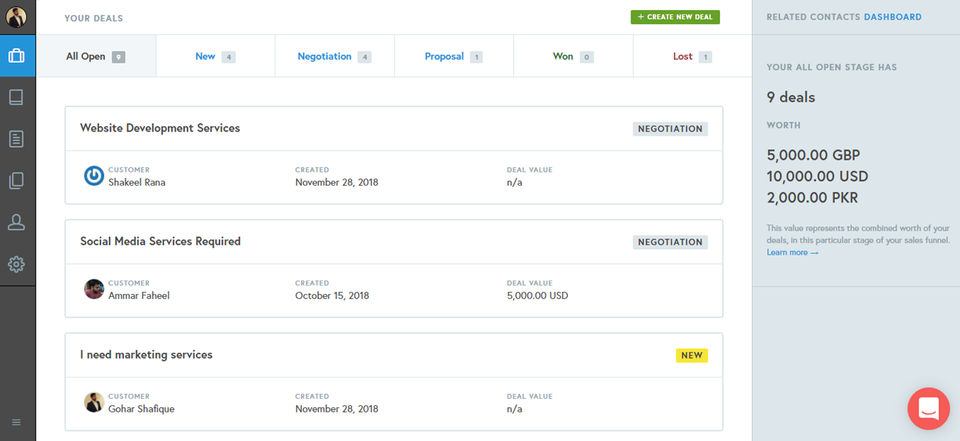The image size is (960, 441).
Task: Click Ammar Faheel's customer avatar
Action: tap(94, 289)
